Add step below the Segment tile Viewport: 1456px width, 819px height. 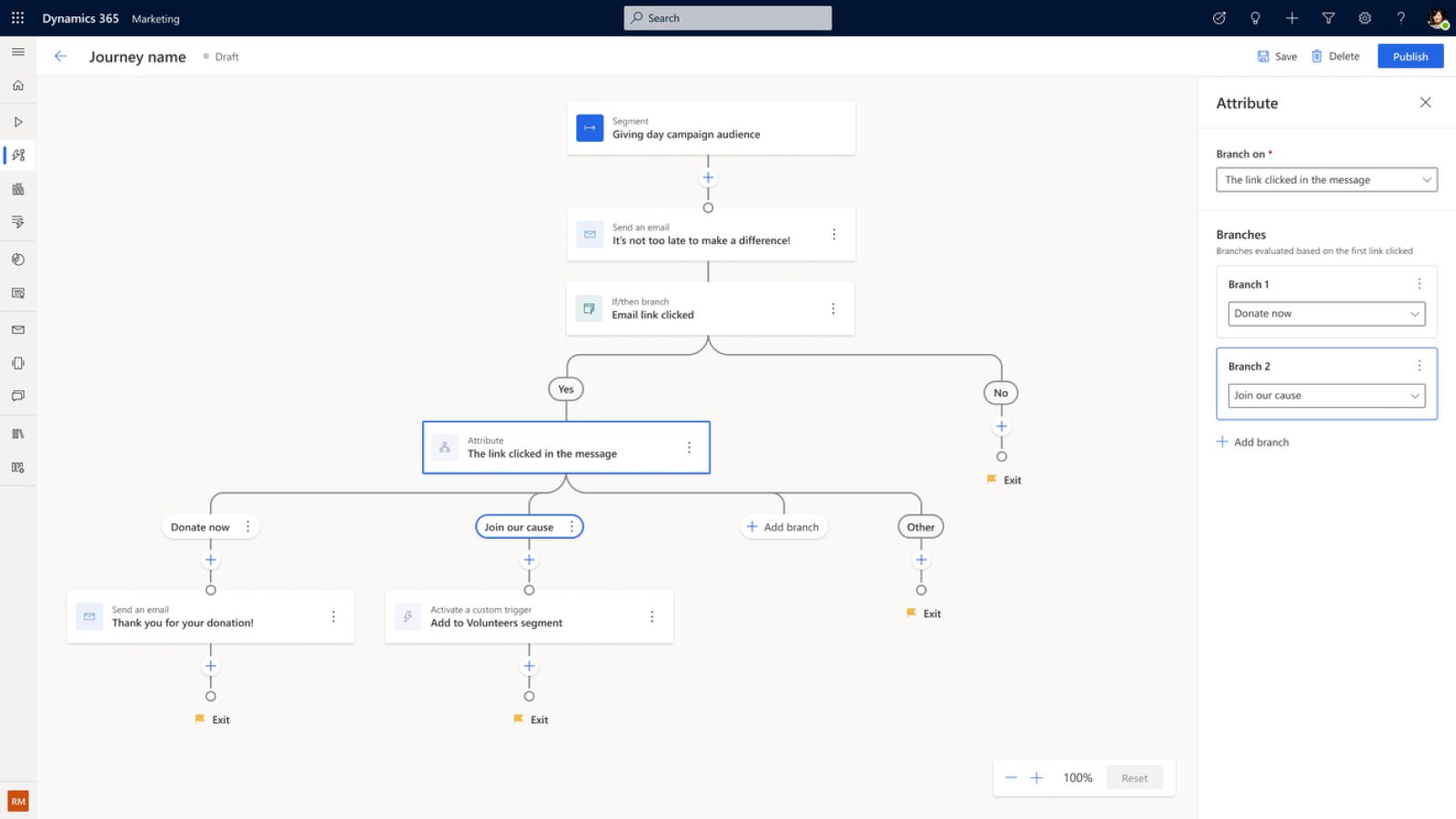tap(708, 177)
